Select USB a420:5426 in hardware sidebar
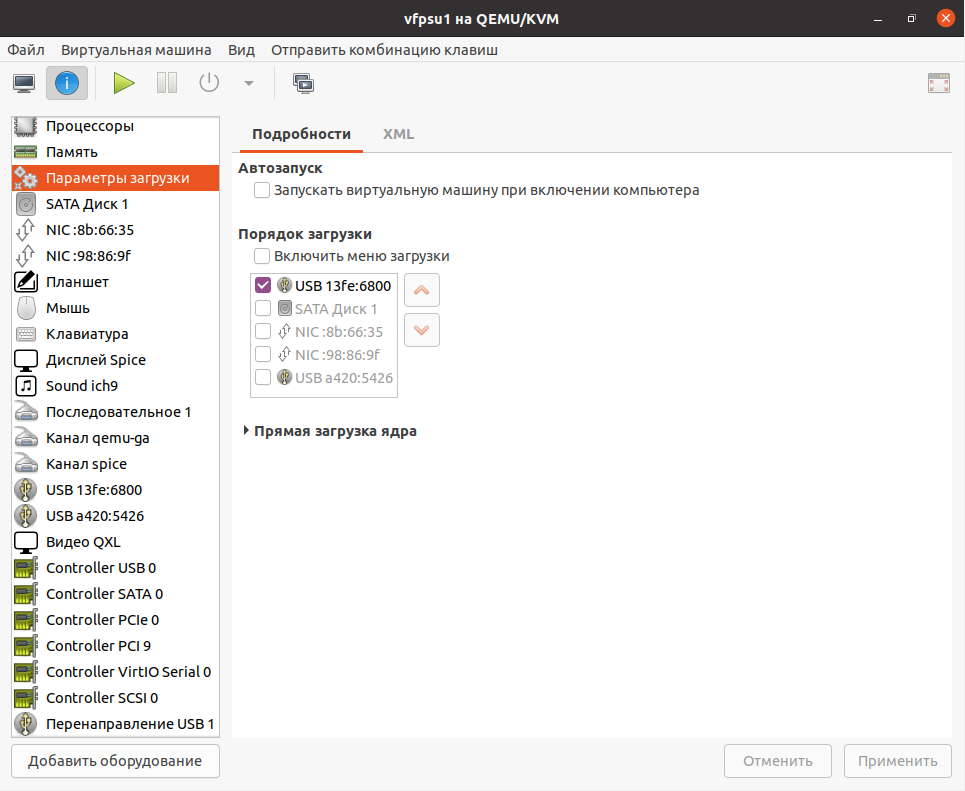The width and height of the screenshot is (965, 791). (116, 516)
